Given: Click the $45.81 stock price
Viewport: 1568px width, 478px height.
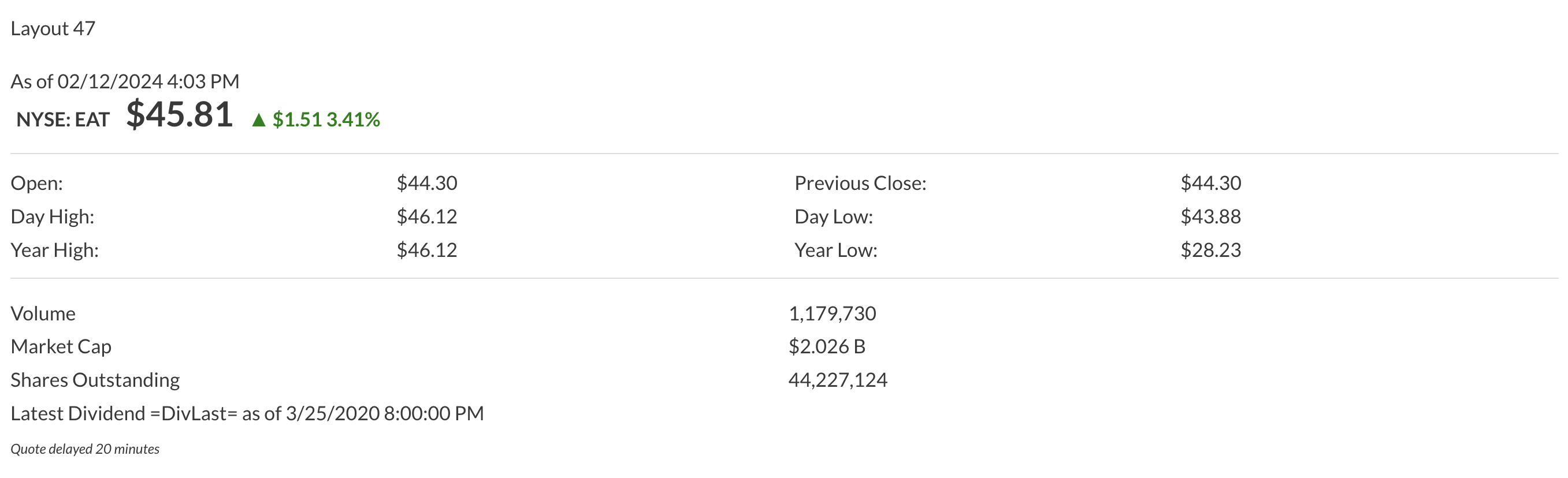Looking at the screenshot, I should pos(180,114).
